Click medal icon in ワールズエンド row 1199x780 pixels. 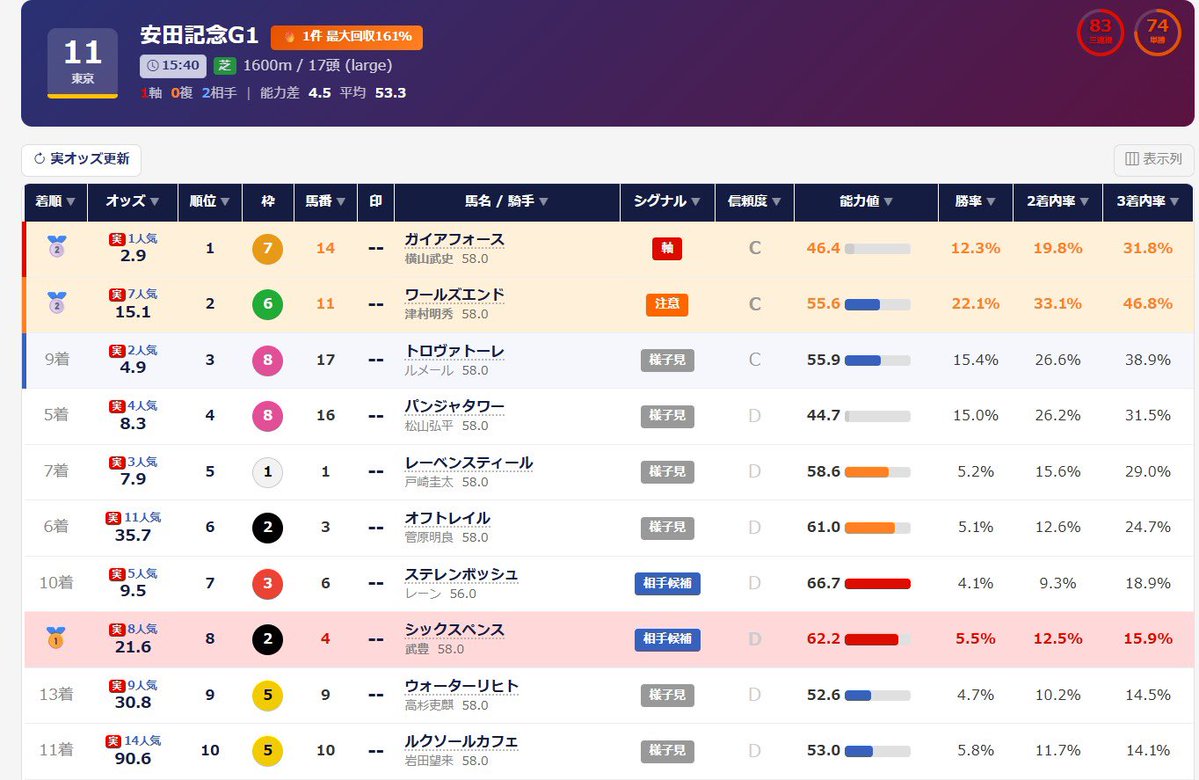(x=57, y=303)
